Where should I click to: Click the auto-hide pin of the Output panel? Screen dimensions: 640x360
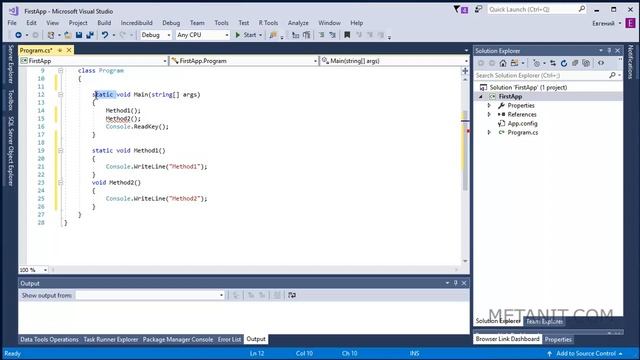click(x=456, y=283)
